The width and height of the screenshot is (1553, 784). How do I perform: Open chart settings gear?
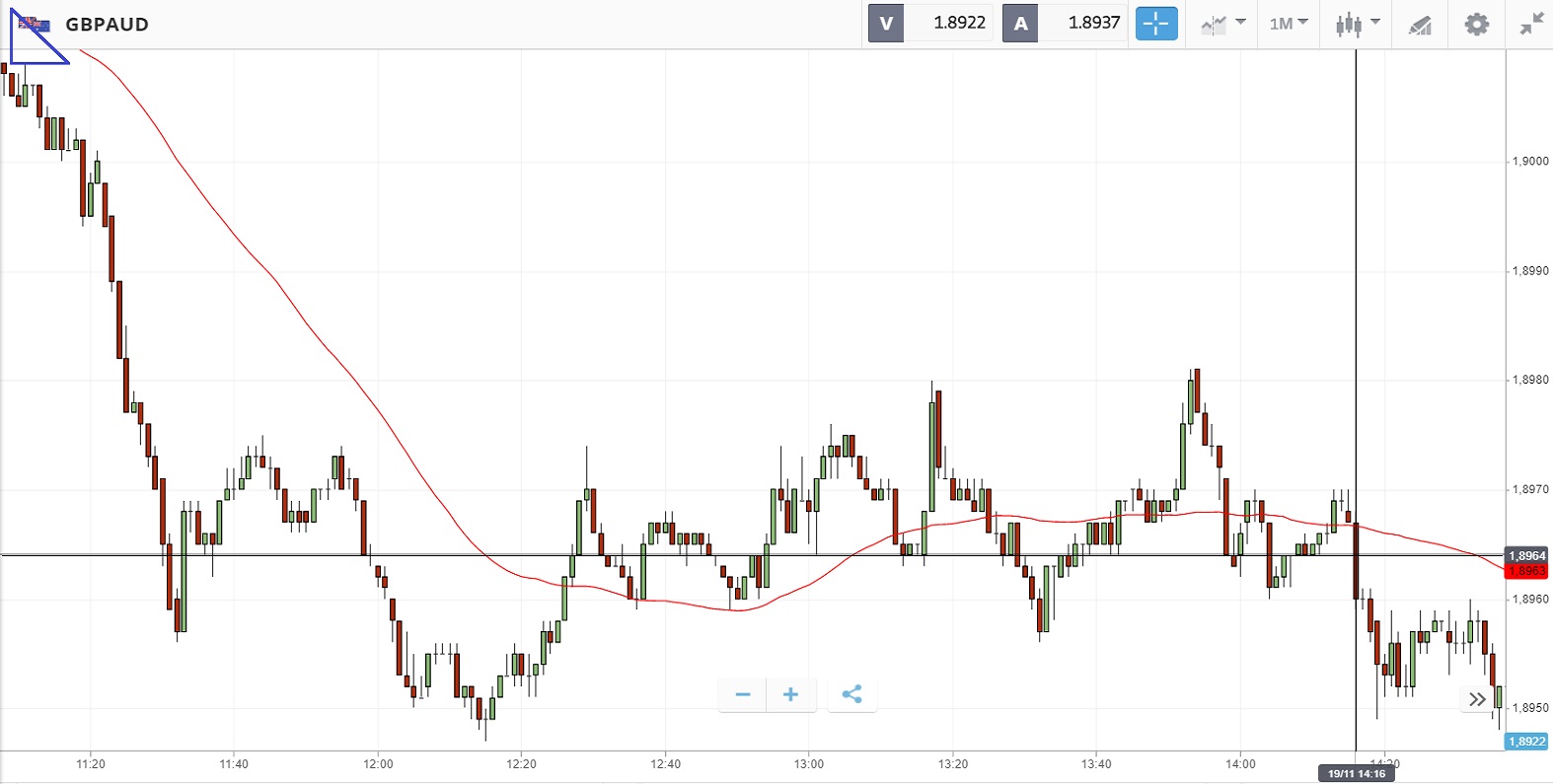(1476, 24)
